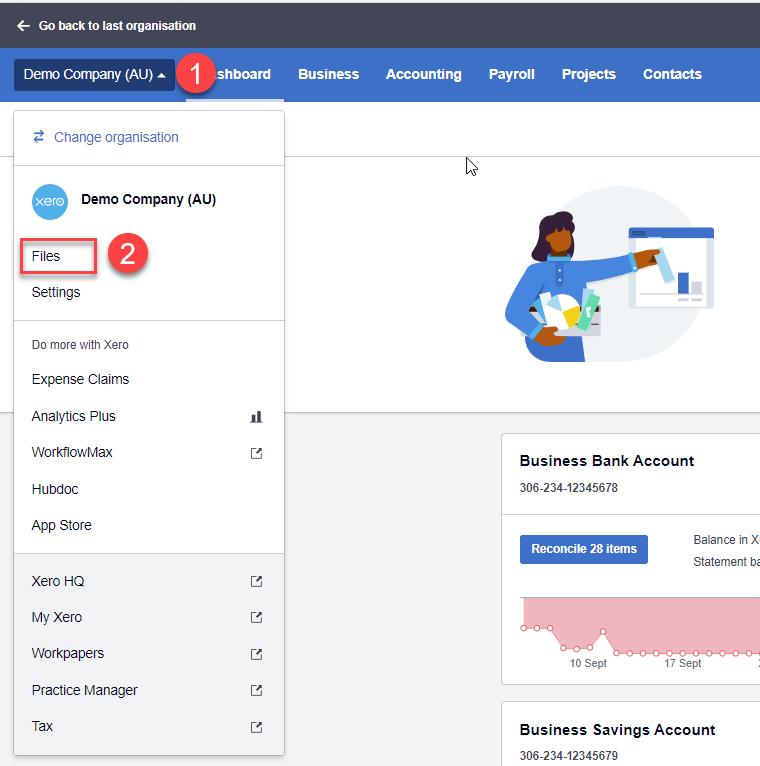Screen dimensions: 760x766
Task: Open the Dashboard tab
Action: pos(235,74)
